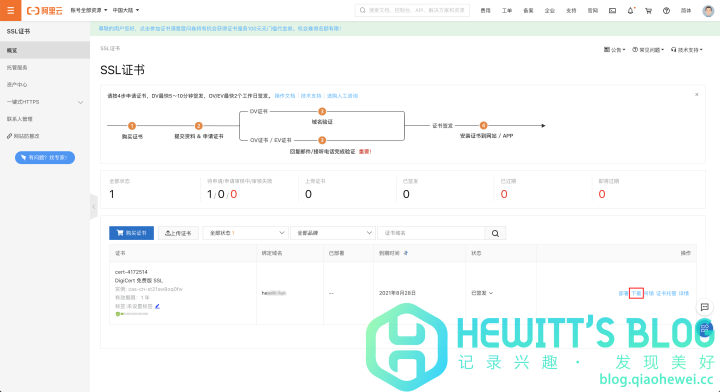Image resolution: width=720 pixels, height=392 pixels.
Task: Click 详情 link for the certificate
Action: click(684, 293)
